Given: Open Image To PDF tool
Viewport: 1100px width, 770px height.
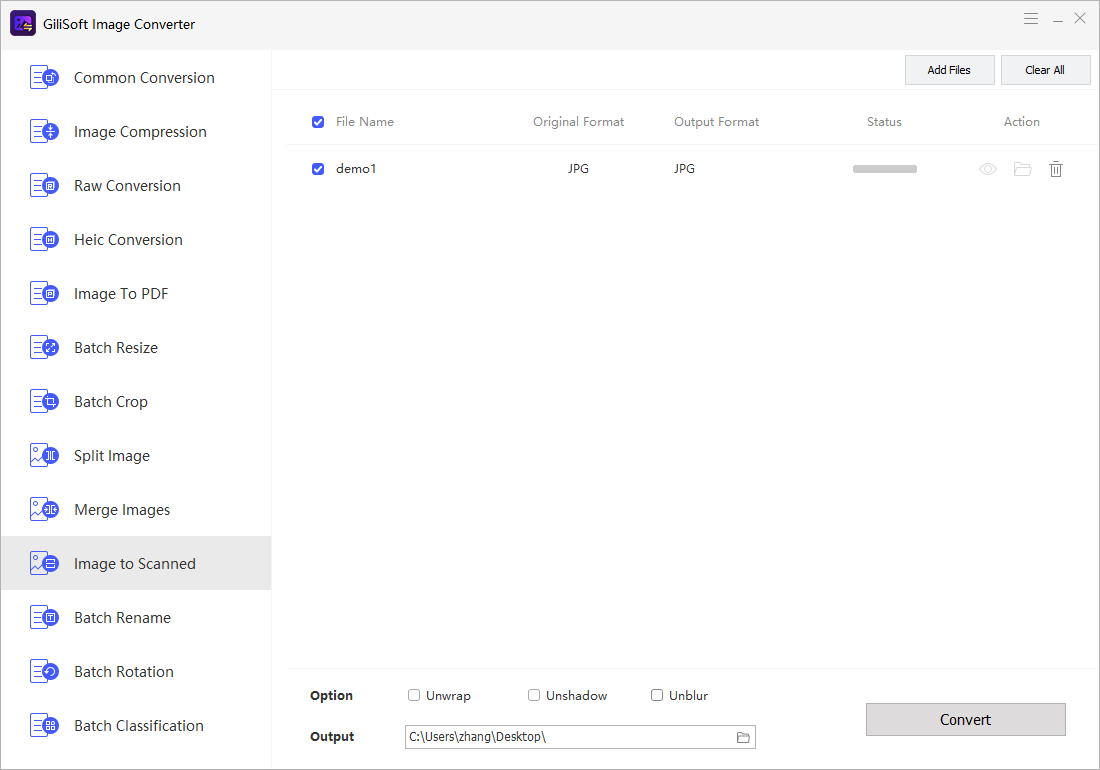Looking at the screenshot, I should [x=121, y=294].
